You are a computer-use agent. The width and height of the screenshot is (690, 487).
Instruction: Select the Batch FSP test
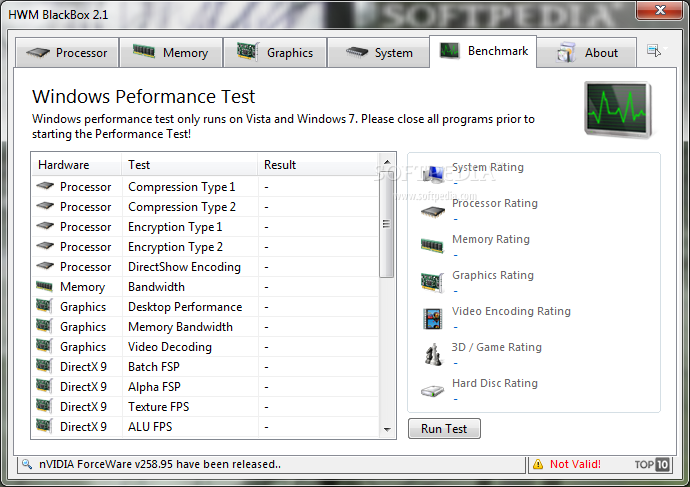point(205,366)
